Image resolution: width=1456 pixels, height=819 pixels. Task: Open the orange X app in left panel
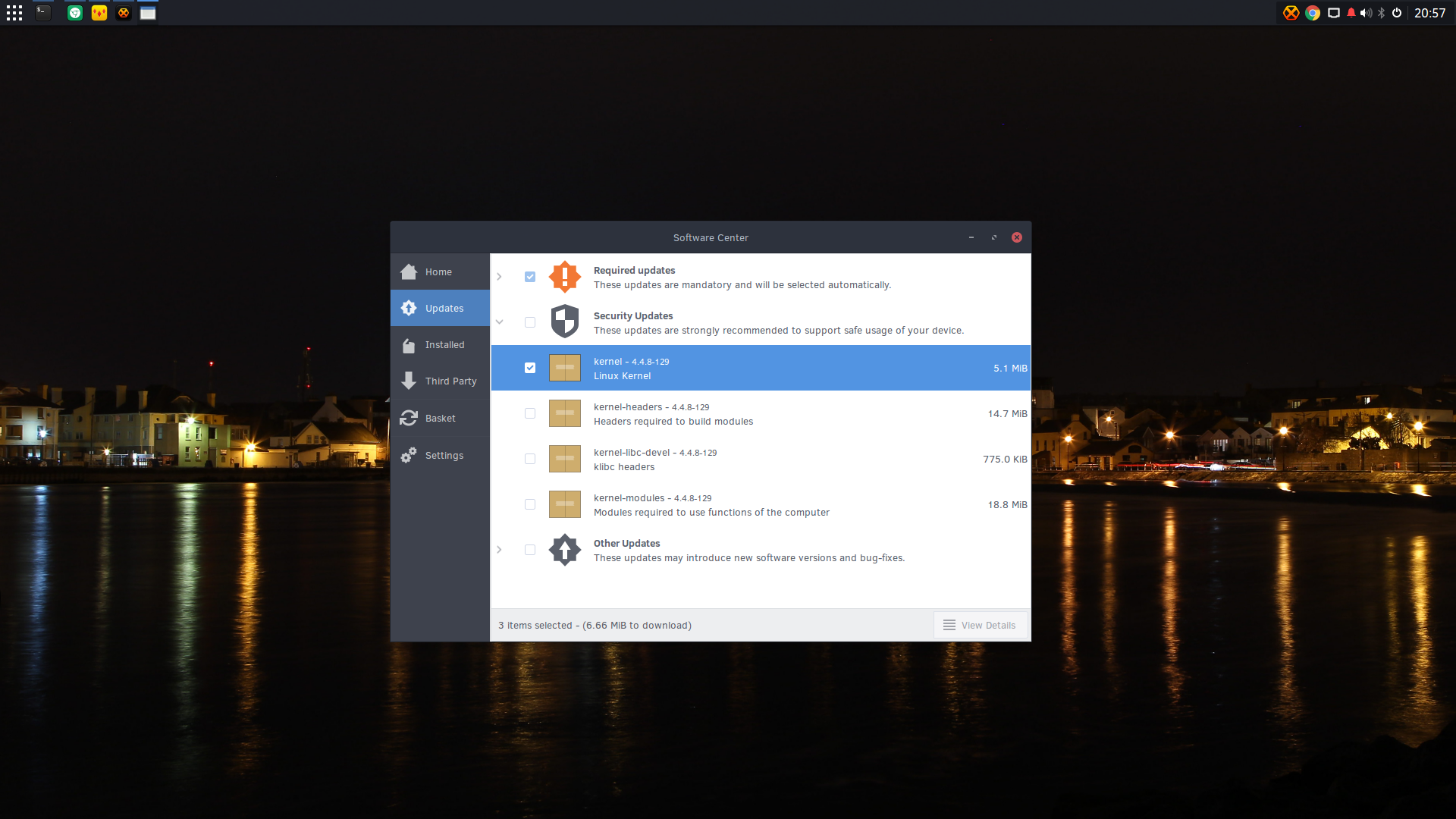click(124, 13)
